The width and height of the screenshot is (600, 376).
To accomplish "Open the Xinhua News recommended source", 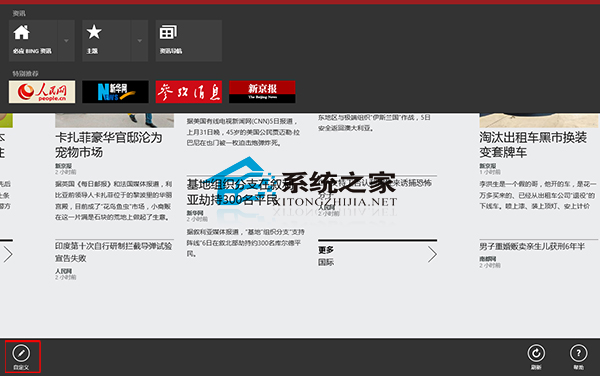I will click(115, 92).
